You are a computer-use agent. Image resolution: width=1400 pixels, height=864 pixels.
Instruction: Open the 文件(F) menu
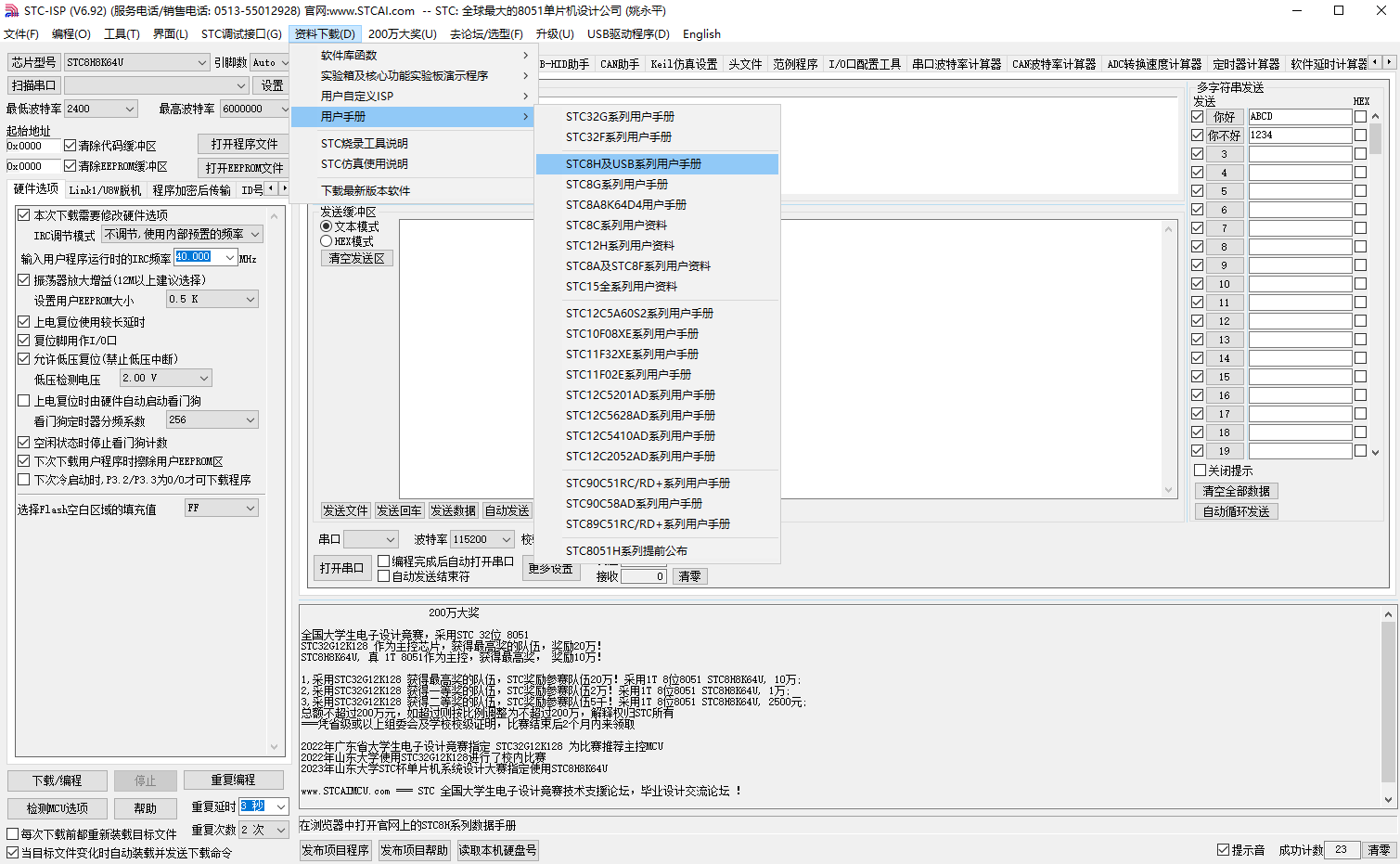(21, 34)
